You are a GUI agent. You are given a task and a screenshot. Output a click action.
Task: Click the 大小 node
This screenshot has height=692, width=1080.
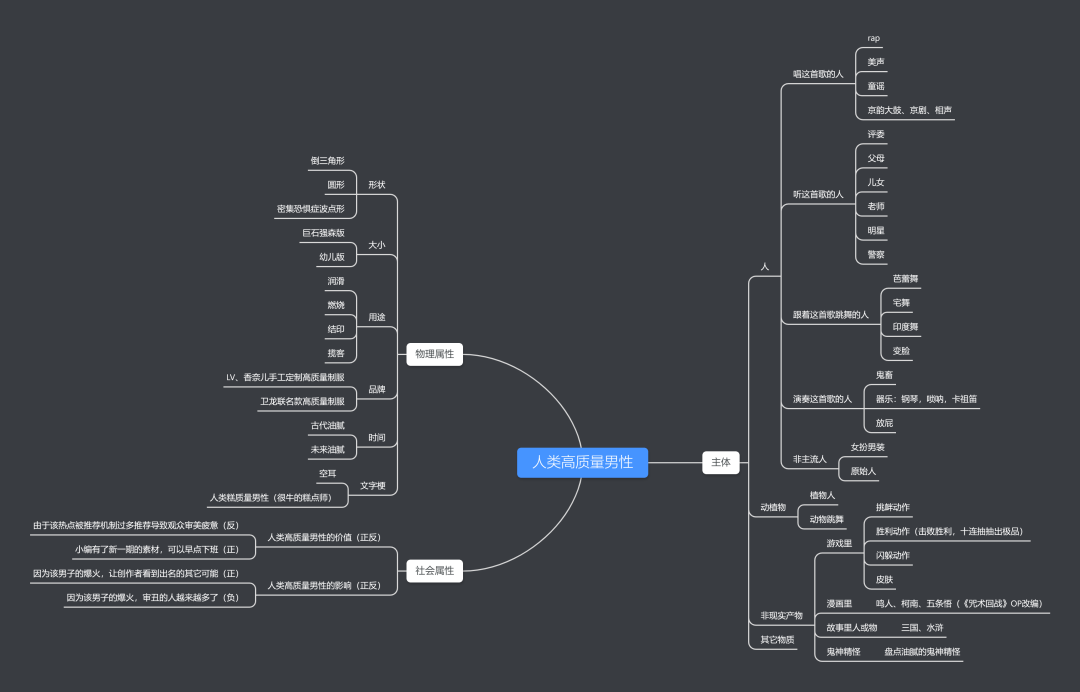pyautogui.click(x=377, y=245)
